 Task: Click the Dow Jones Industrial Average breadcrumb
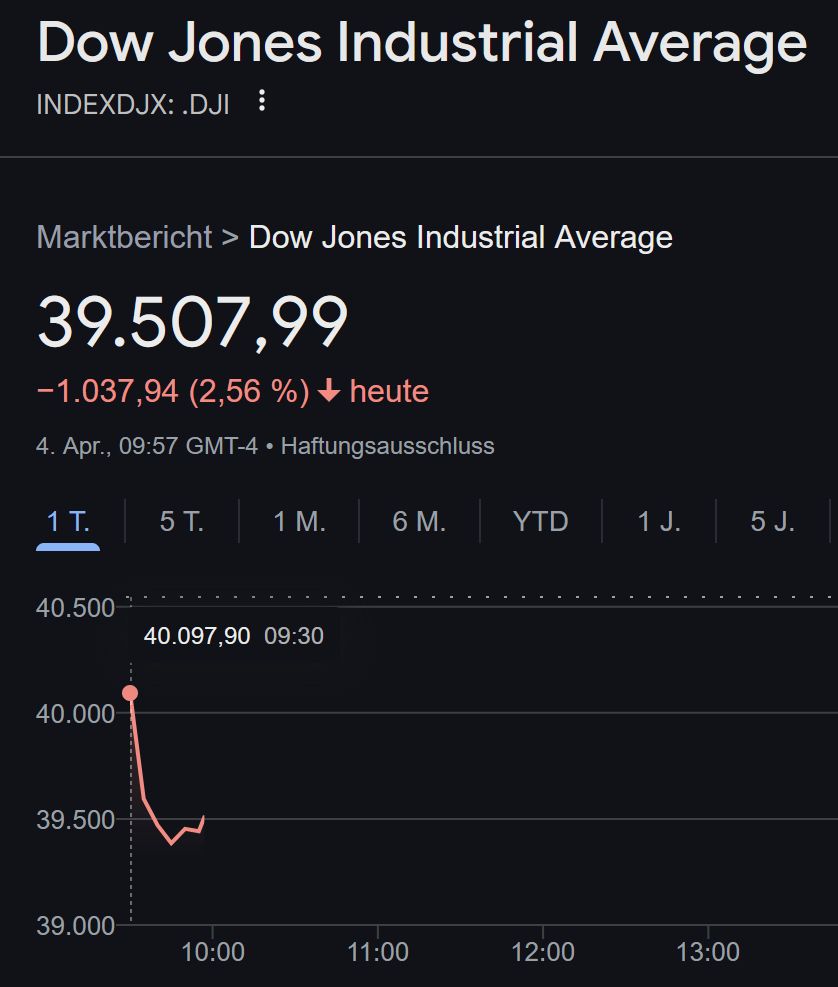point(461,237)
